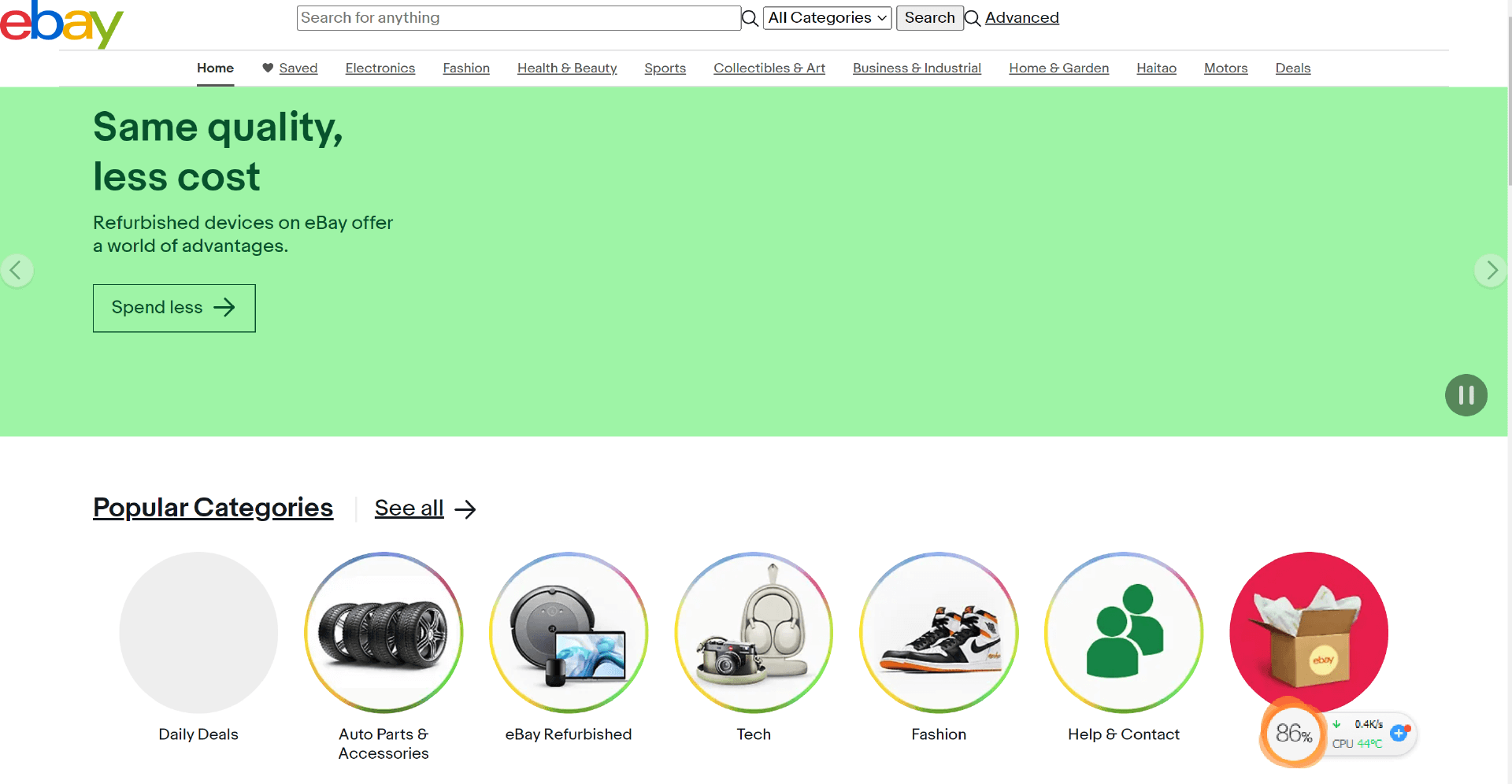Click the Search button

929,18
